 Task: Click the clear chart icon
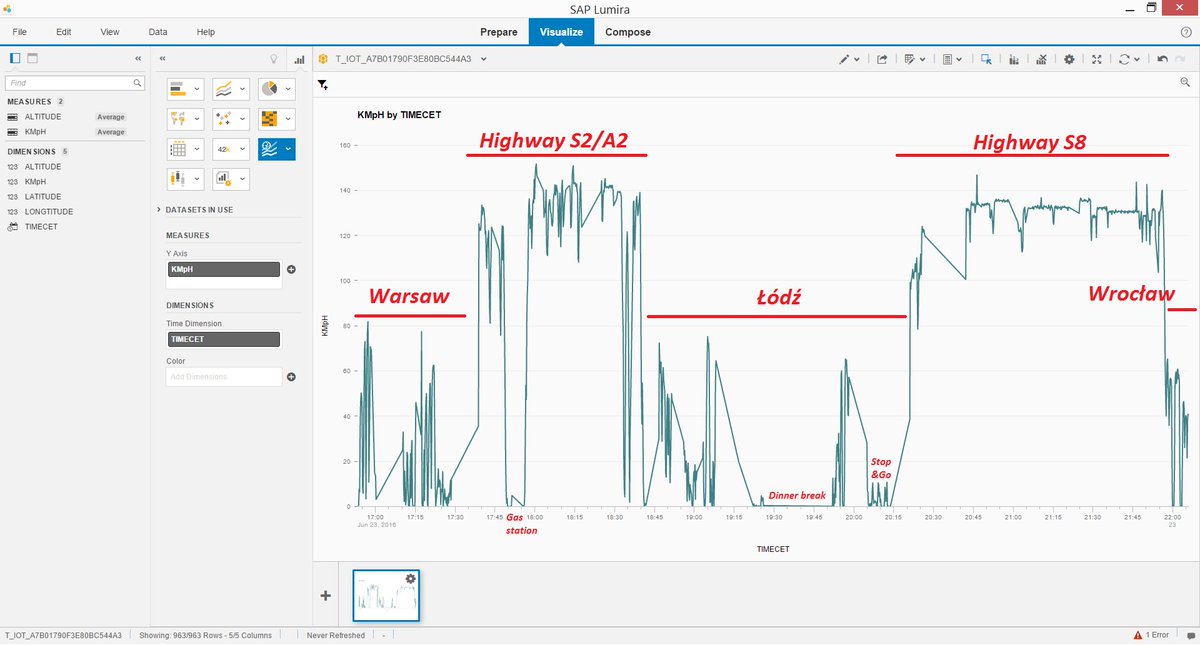(x=1041, y=59)
